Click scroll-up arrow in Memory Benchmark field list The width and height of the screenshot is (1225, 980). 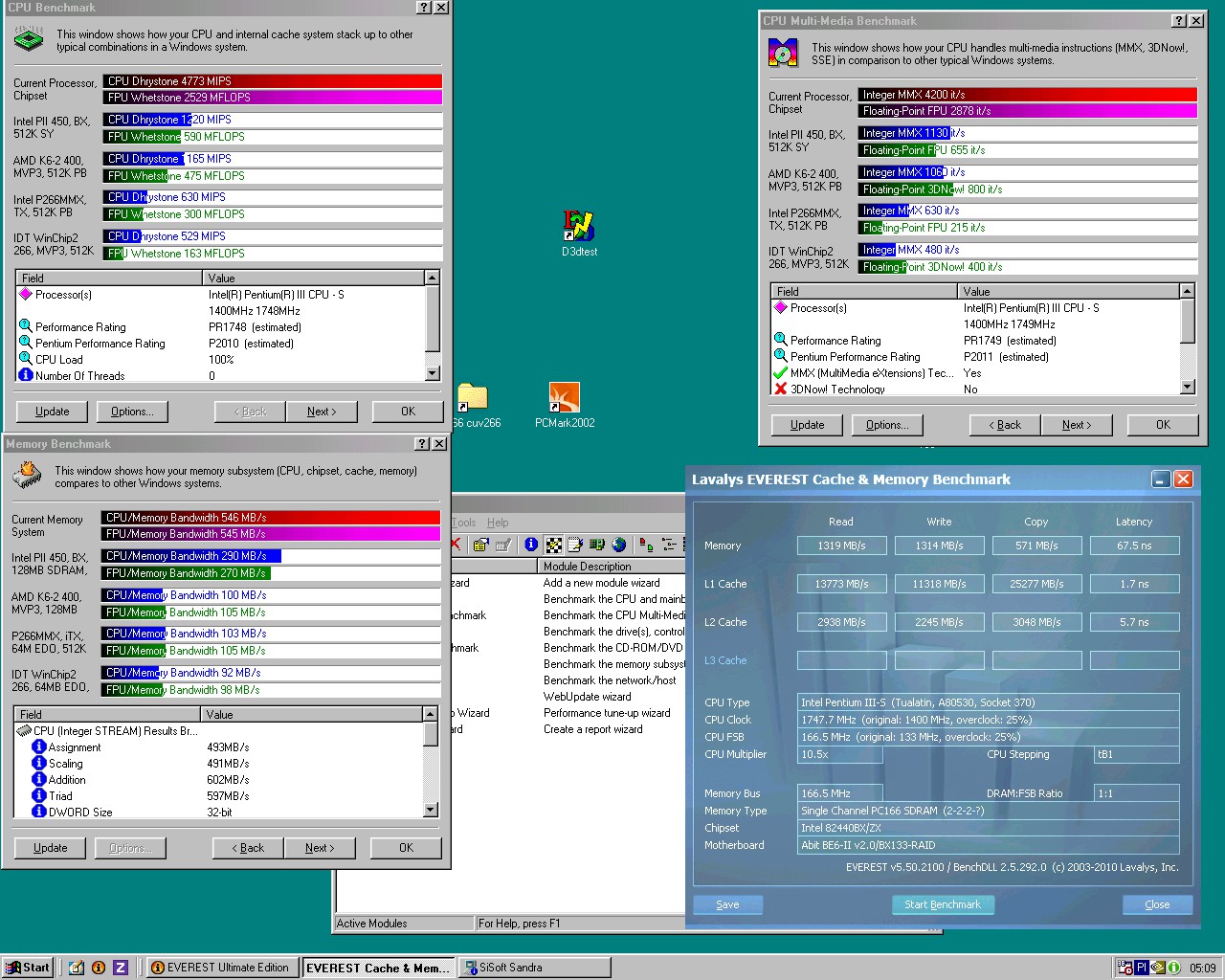point(430,714)
